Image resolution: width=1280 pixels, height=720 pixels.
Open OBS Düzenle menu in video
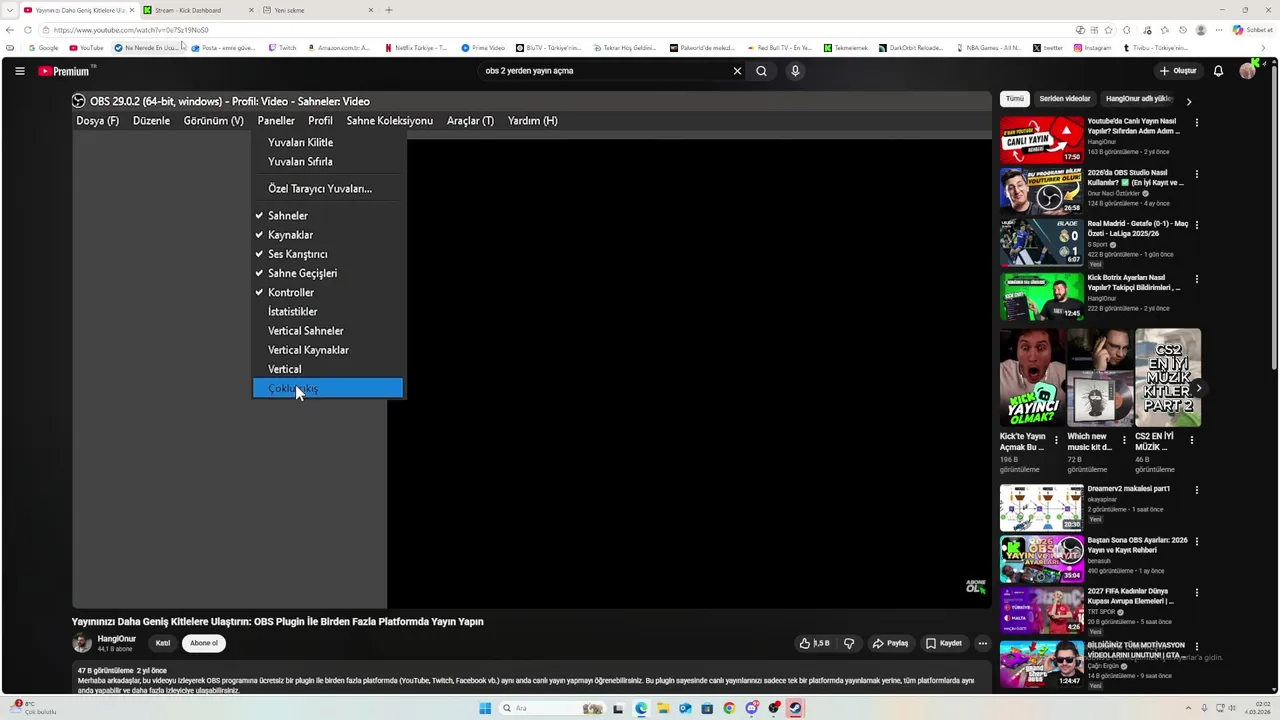[x=151, y=121]
